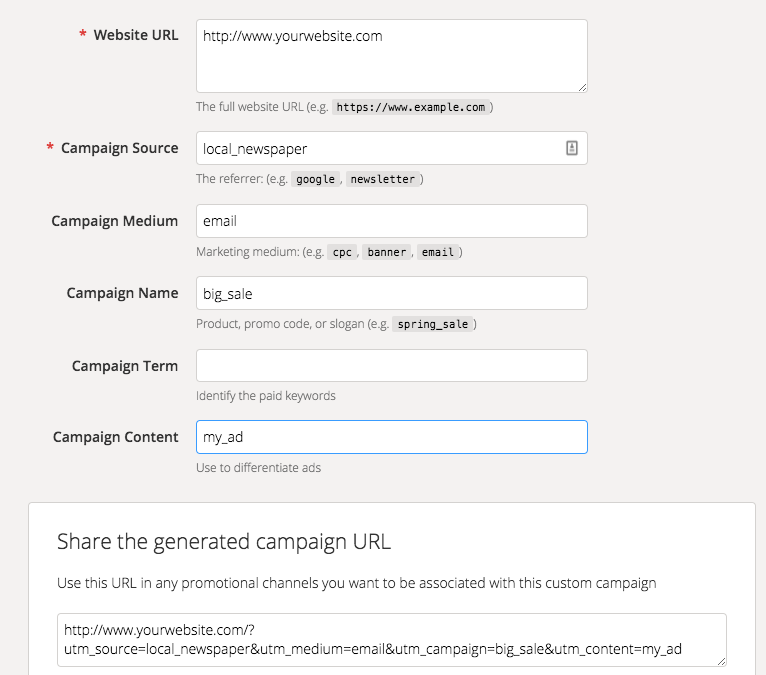Click the google example code chip
Image resolution: width=766 pixels, height=675 pixels.
315,179
